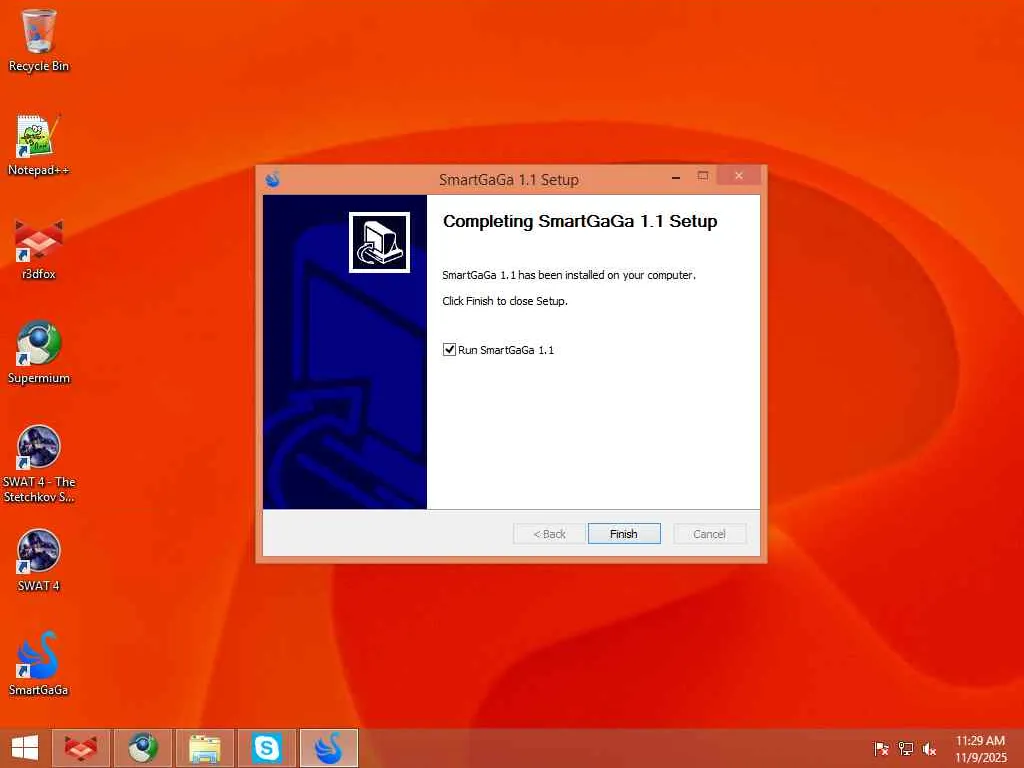Screen dimensions: 1024x768
Task: Click the installer computer graphic icon
Action: tap(379, 242)
